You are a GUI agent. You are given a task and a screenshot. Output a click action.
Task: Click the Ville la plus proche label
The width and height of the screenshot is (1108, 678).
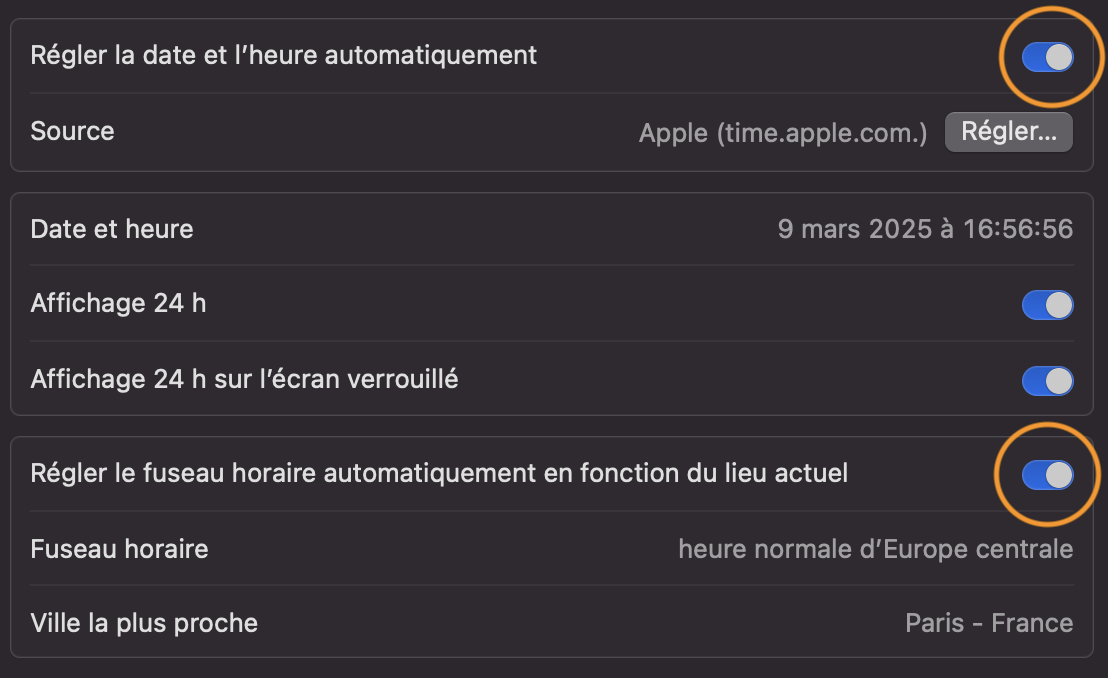[x=144, y=623]
